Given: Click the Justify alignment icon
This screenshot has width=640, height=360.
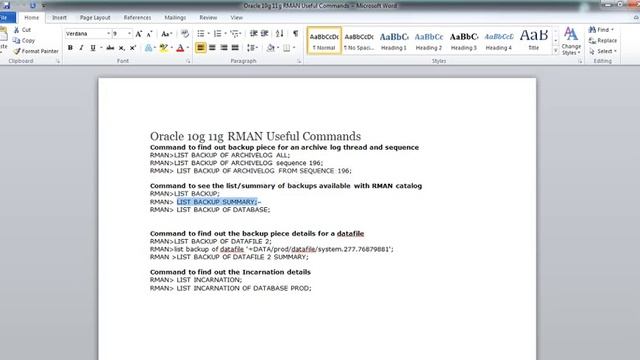Looking at the screenshot, I should pyautogui.click(x=235, y=48).
